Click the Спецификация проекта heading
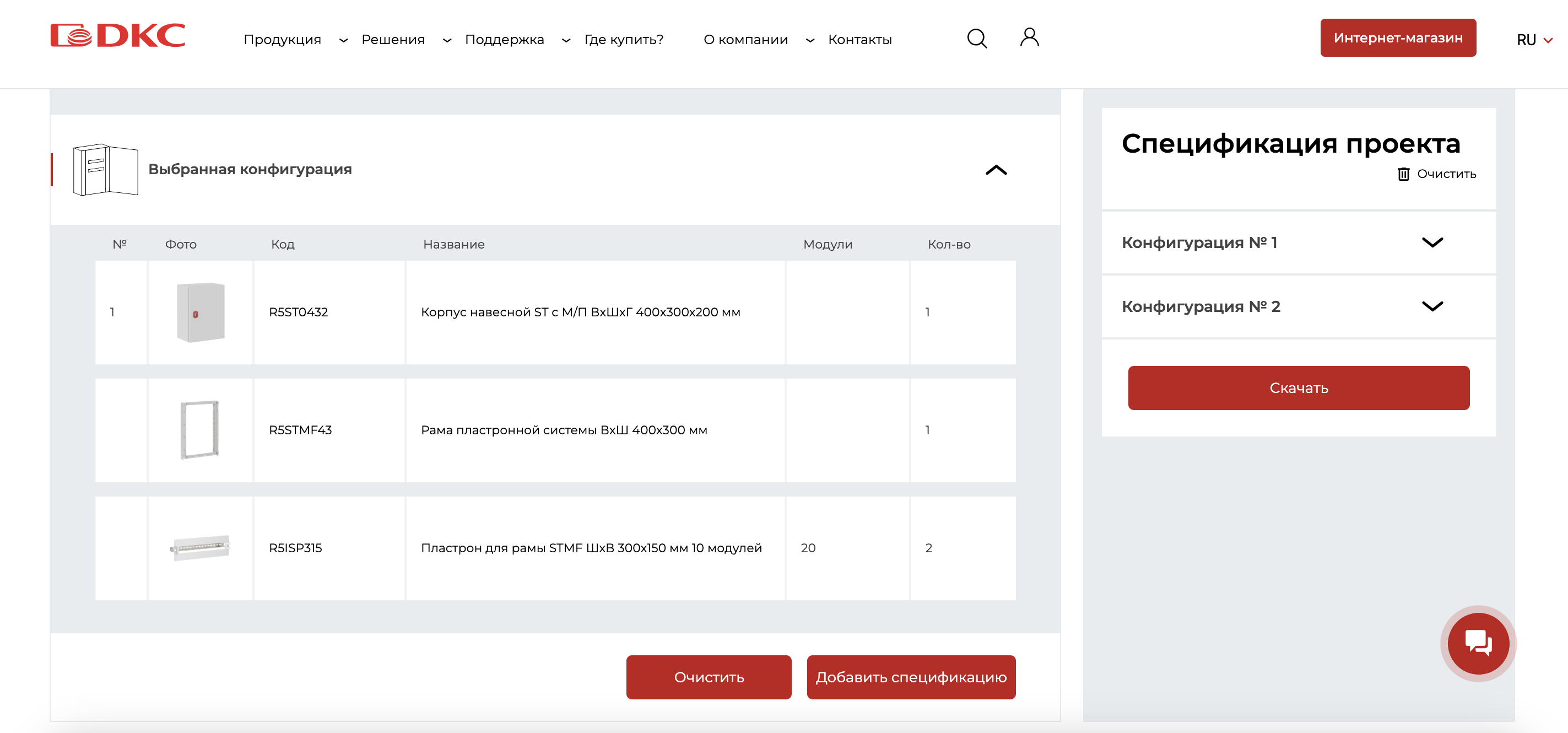The width and height of the screenshot is (1568, 733). click(x=1290, y=144)
